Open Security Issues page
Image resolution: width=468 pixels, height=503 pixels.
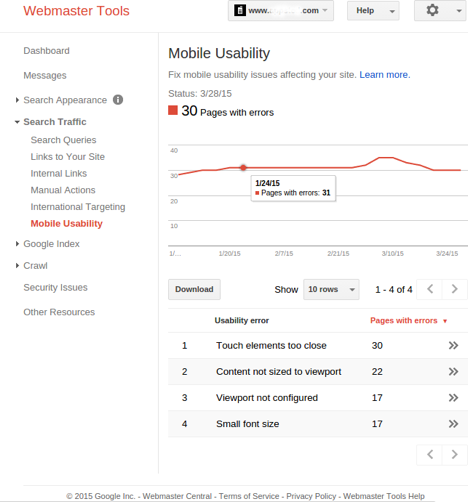click(55, 287)
